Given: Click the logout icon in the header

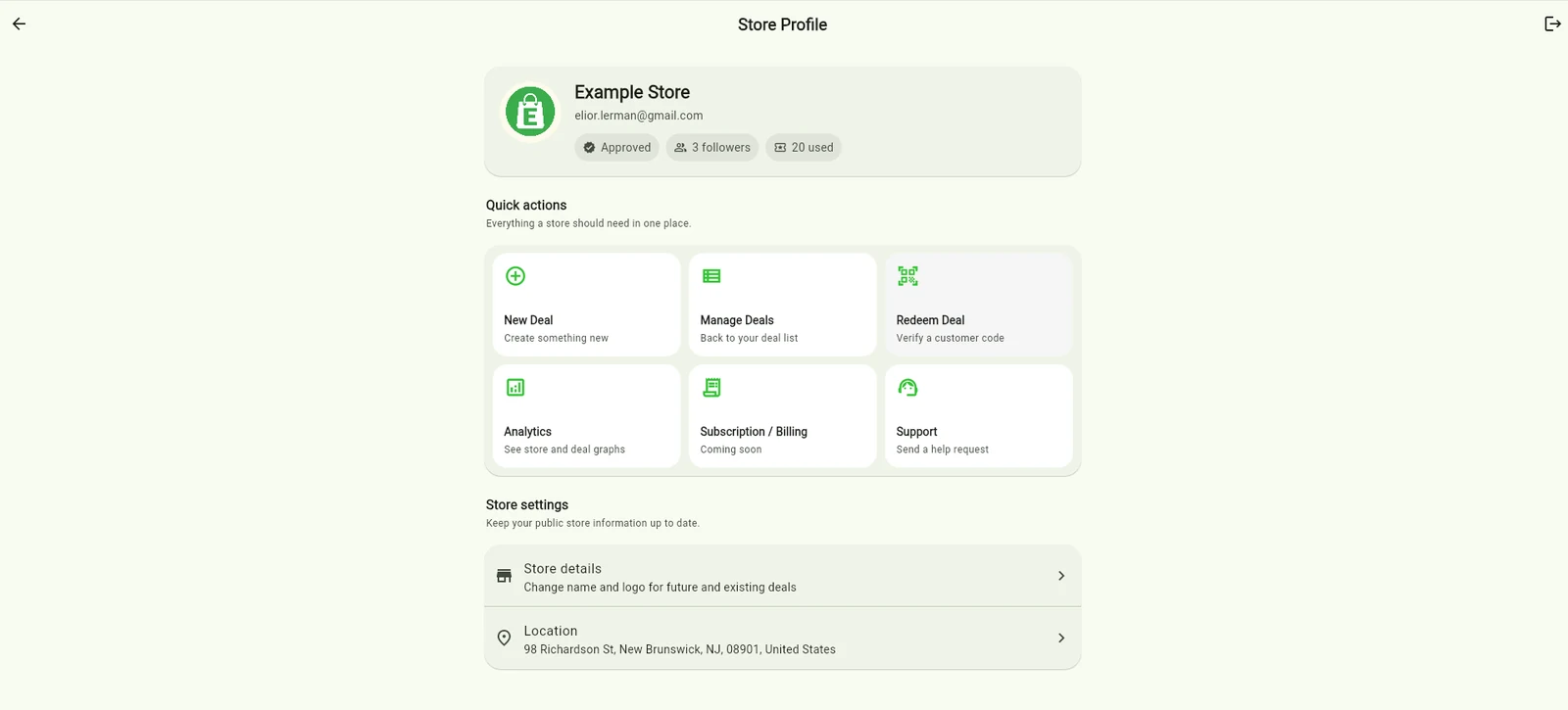Looking at the screenshot, I should (x=1552, y=24).
